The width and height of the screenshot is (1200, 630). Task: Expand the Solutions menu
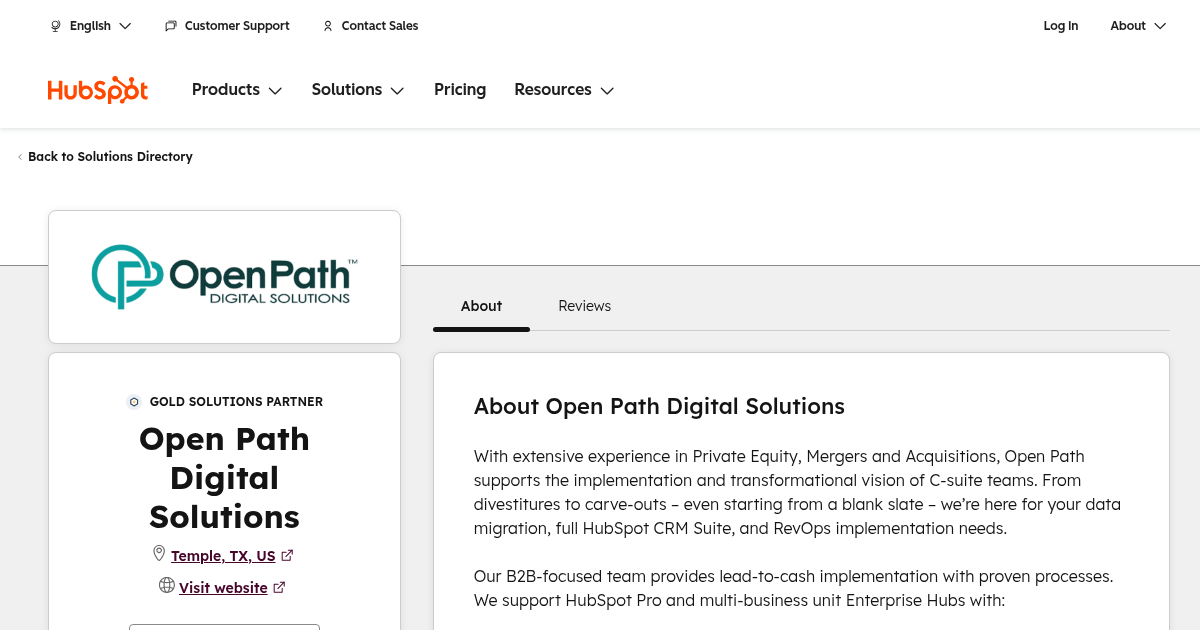(358, 90)
